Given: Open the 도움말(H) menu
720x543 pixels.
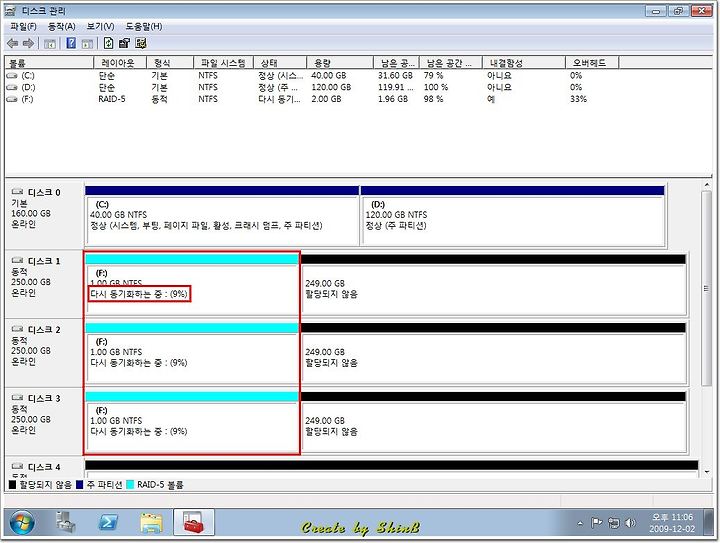Looking at the screenshot, I should [x=144, y=27].
